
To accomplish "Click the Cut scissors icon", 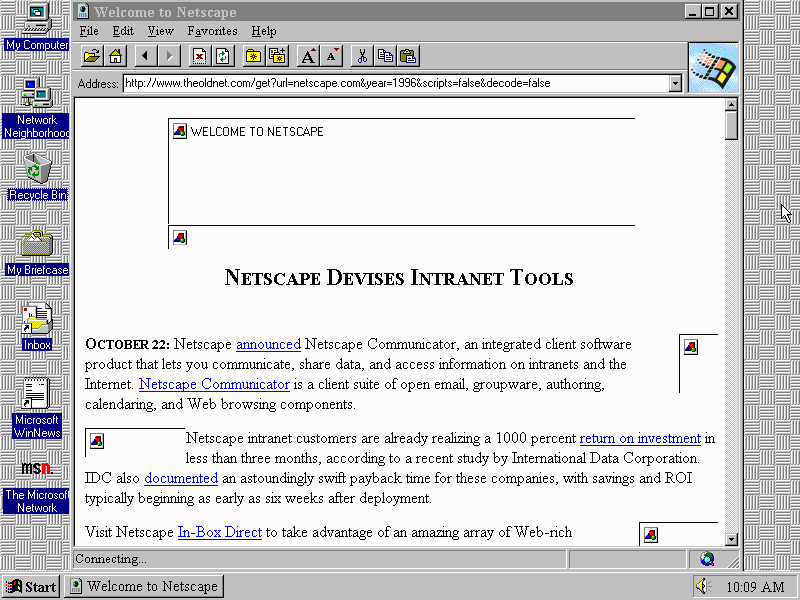I will click(x=362, y=56).
